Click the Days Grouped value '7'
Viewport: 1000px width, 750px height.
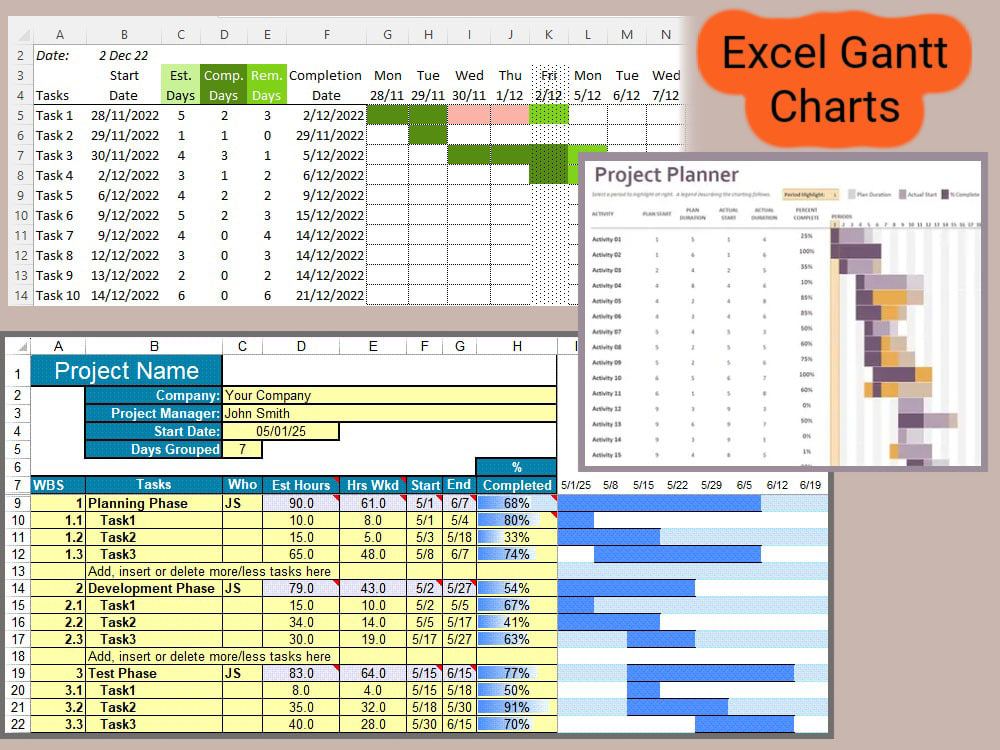tap(242, 450)
